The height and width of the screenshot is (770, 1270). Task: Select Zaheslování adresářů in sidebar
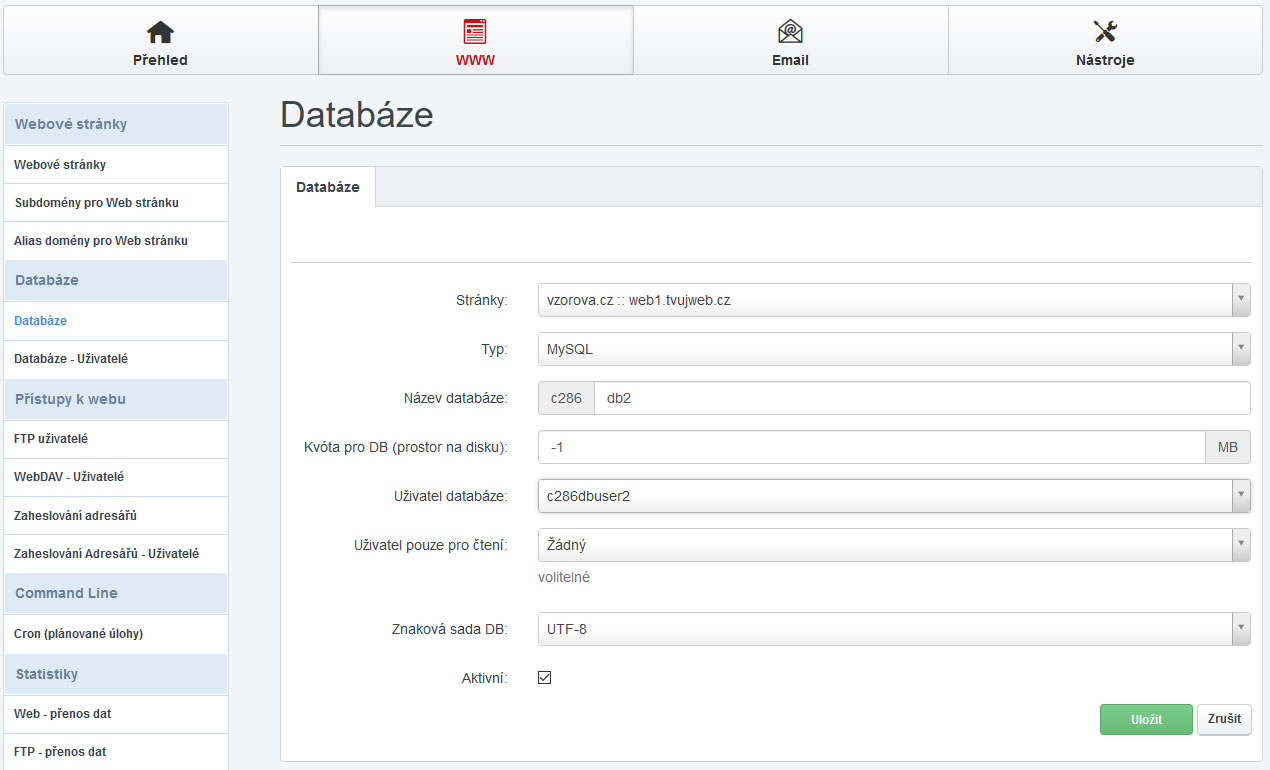75,516
